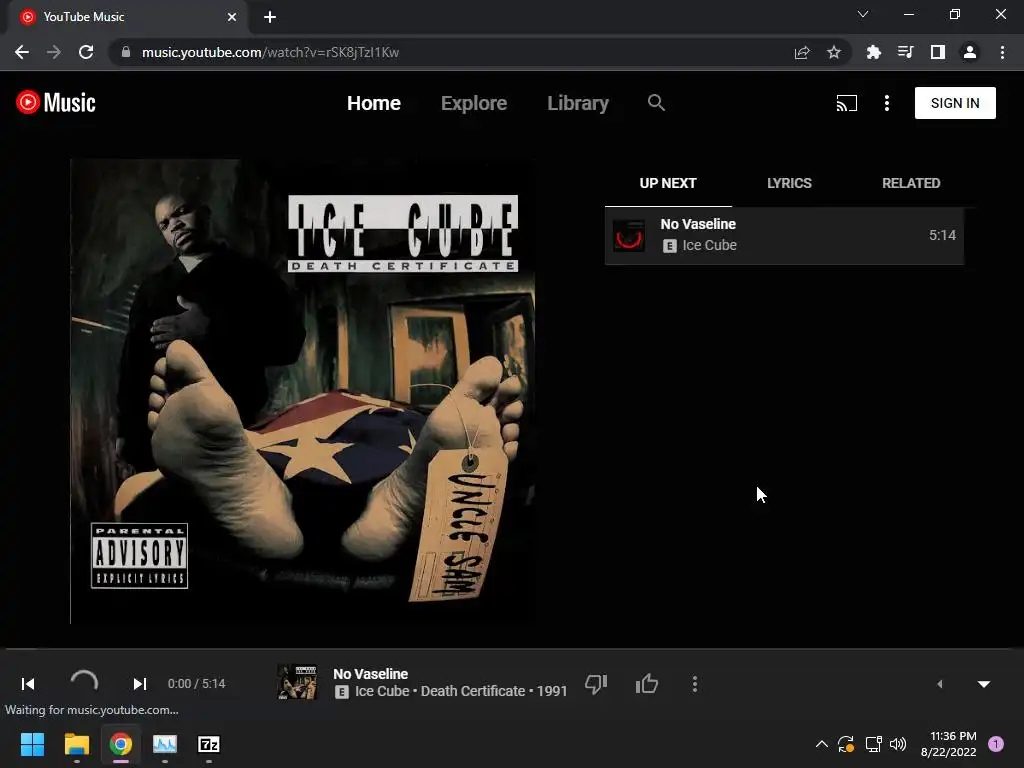Skip to the previous track
Image resolution: width=1024 pixels, height=768 pixels.
pos(28,684)
